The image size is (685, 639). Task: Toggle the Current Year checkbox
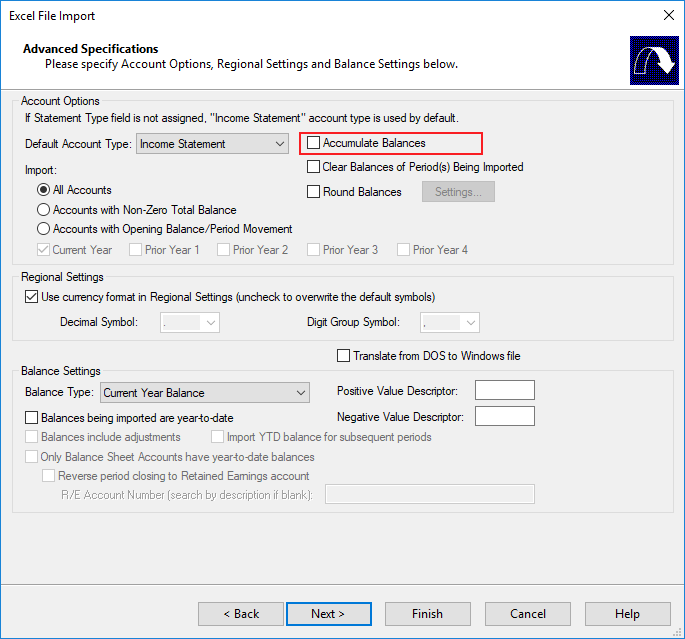click(43, 250)
